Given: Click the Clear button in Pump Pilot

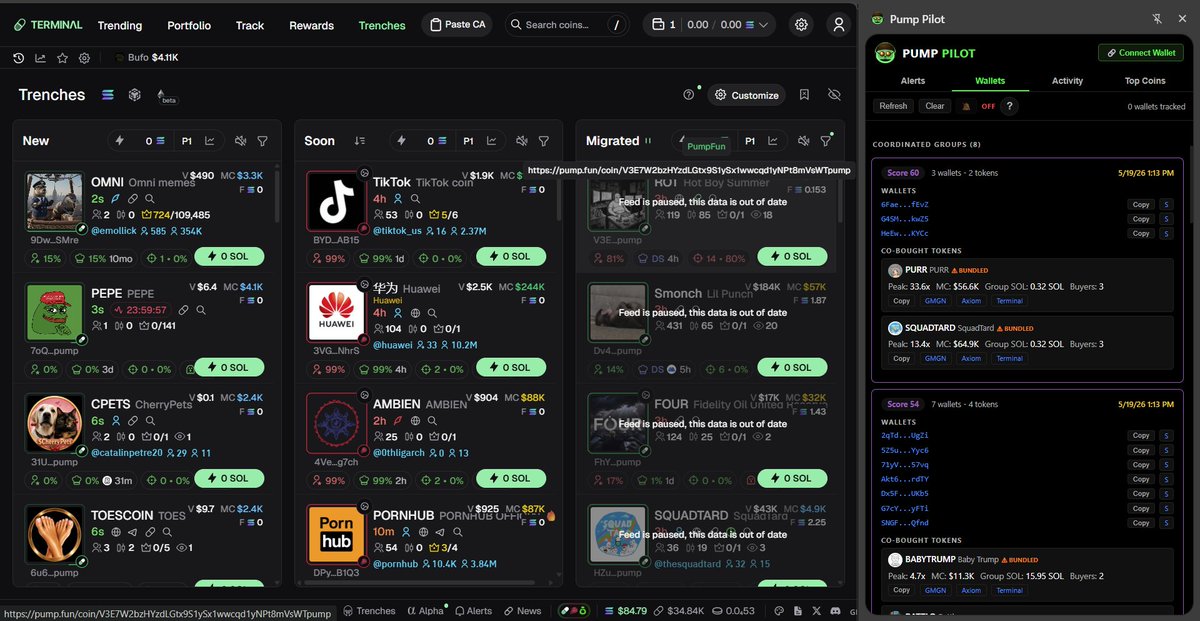Looking at the screenshot, I should (x=935, y=106).
